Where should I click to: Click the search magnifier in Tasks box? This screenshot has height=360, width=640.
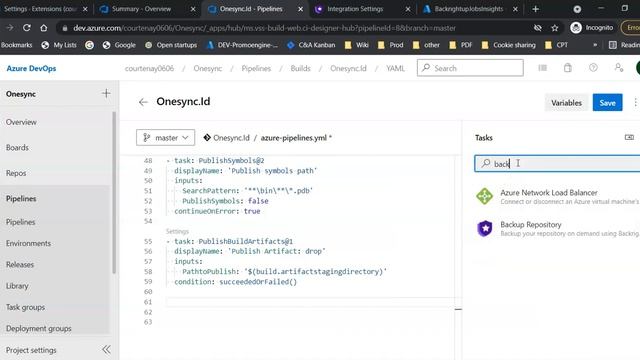coord(486,163)
